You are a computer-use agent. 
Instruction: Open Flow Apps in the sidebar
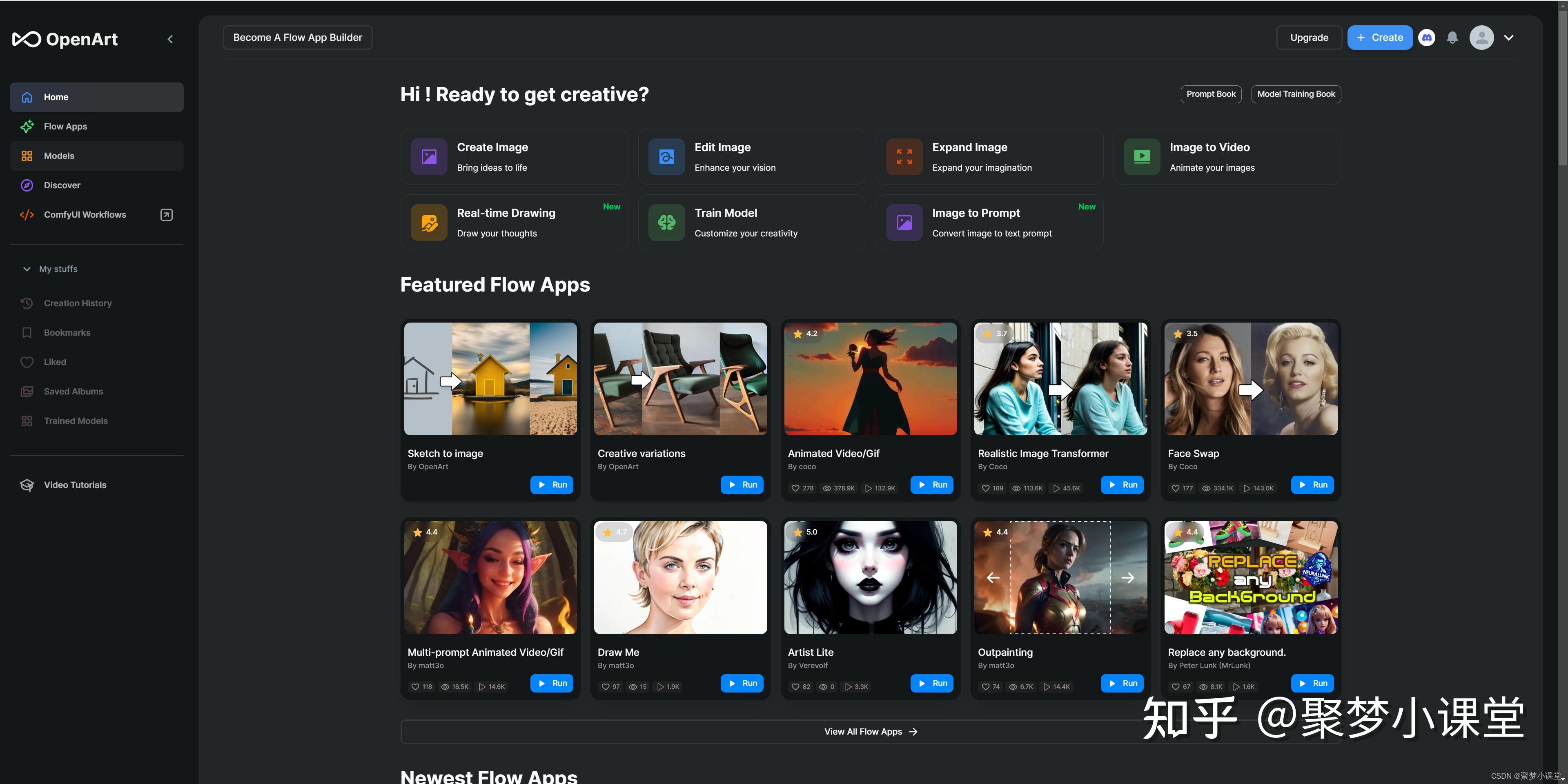tap(65, 127)
